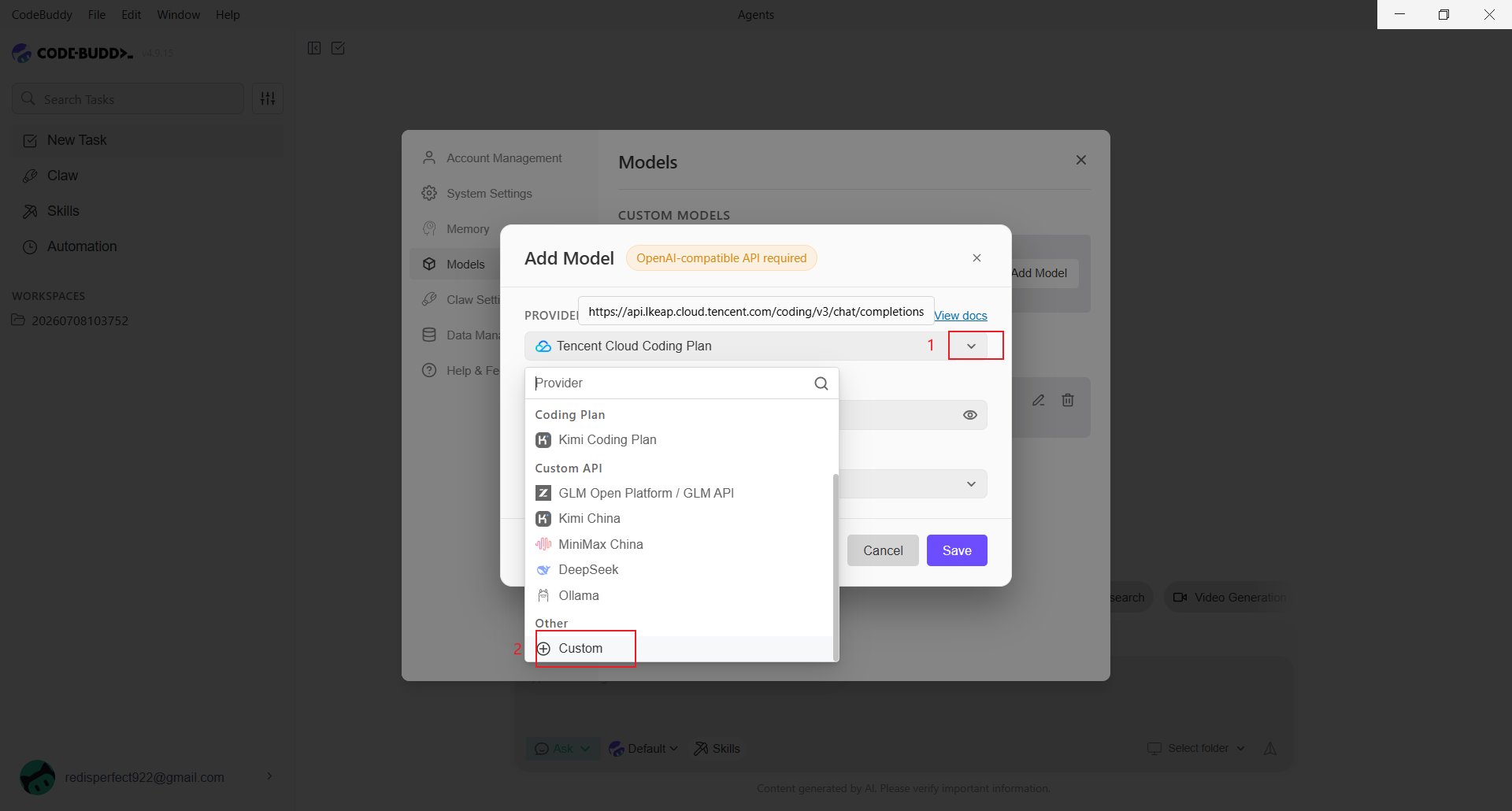Open the View docs link
Viewport: 1512px width, 811px height.
960,316
